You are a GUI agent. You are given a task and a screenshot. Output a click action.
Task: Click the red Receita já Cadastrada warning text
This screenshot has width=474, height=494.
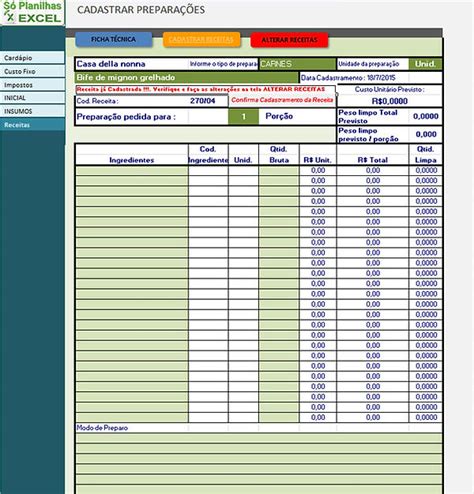coord(201,89)
